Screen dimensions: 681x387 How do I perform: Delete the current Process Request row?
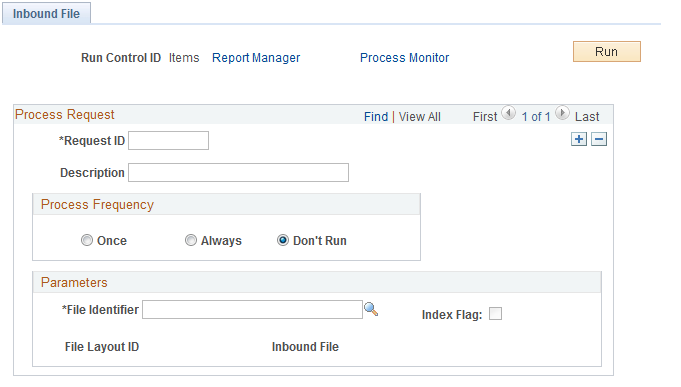coord(599,139)
